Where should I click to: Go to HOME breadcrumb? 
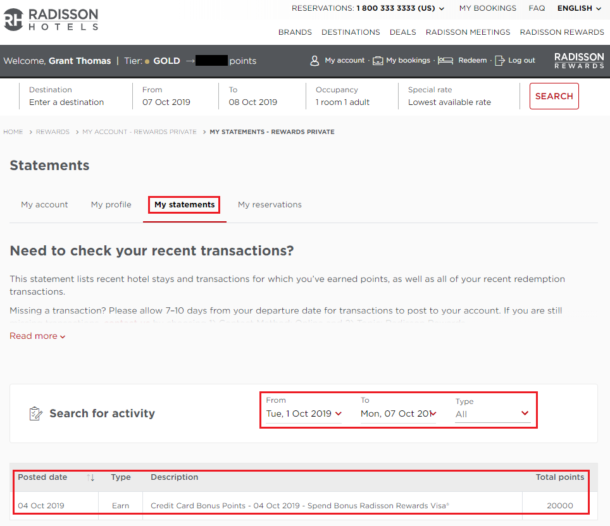tap(13, 132)
